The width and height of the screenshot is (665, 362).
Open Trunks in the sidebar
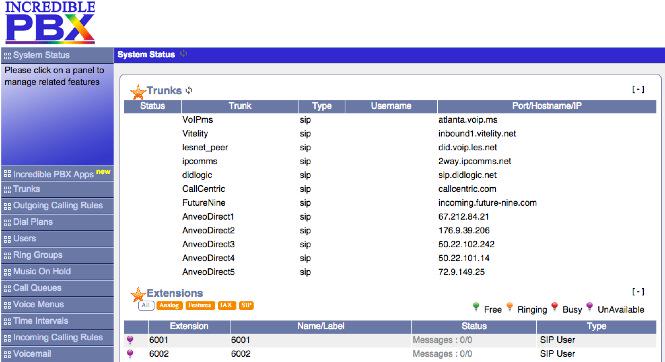coord(57,189)
